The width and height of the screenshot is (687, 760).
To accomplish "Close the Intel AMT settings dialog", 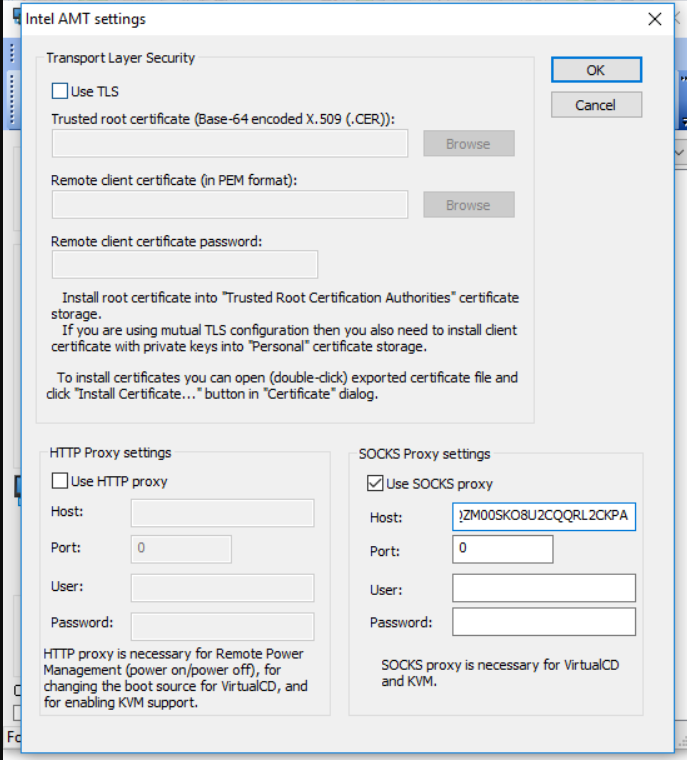I will tap(655, 19).
